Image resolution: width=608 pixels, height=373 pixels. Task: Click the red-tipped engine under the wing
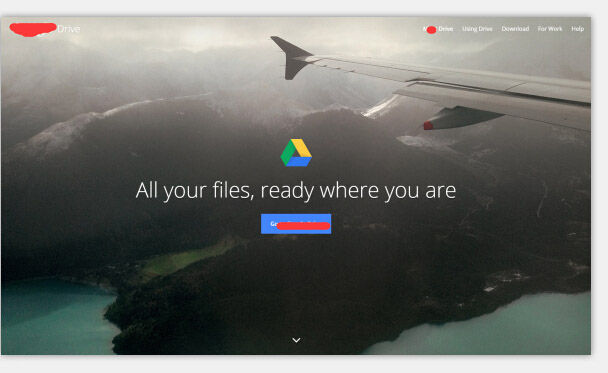point(458,119)
